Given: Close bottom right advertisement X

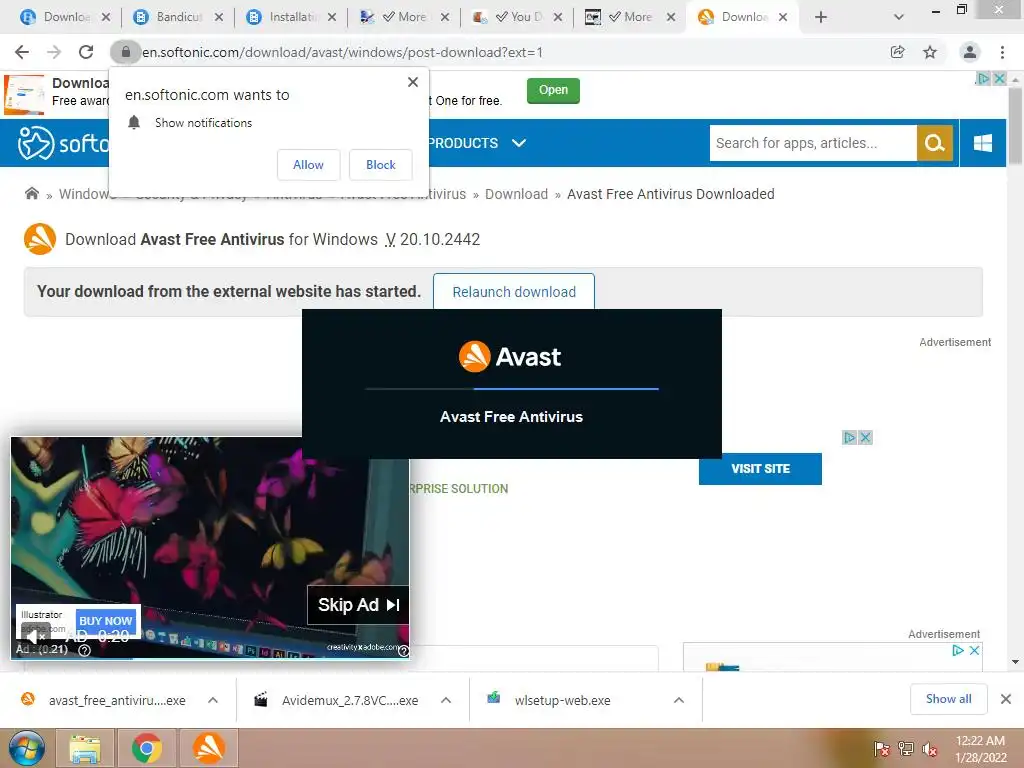Looking at the screenshot, I should [x=974, y=650].
